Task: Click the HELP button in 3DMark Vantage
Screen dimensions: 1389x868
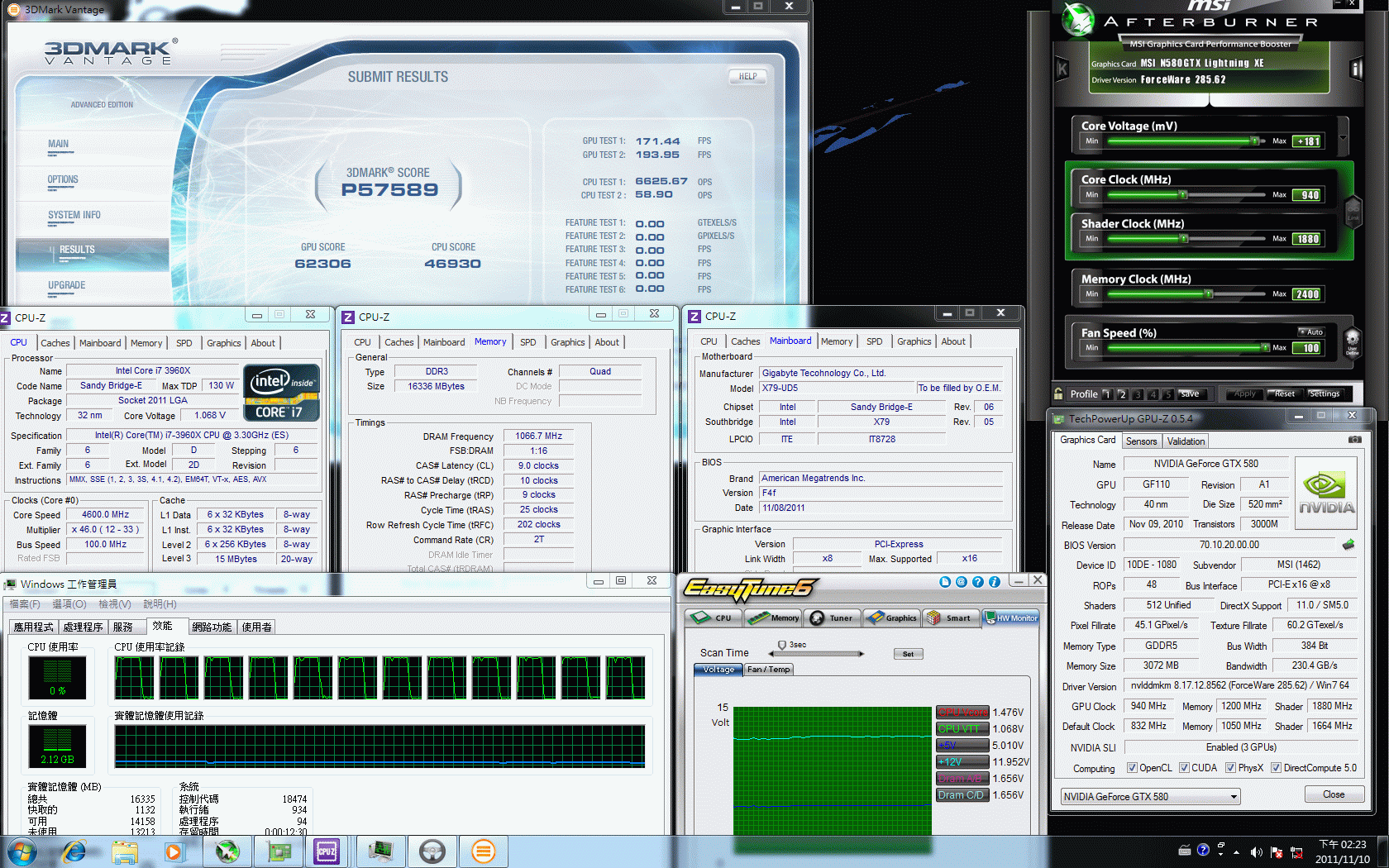Action: click(747, 76)
